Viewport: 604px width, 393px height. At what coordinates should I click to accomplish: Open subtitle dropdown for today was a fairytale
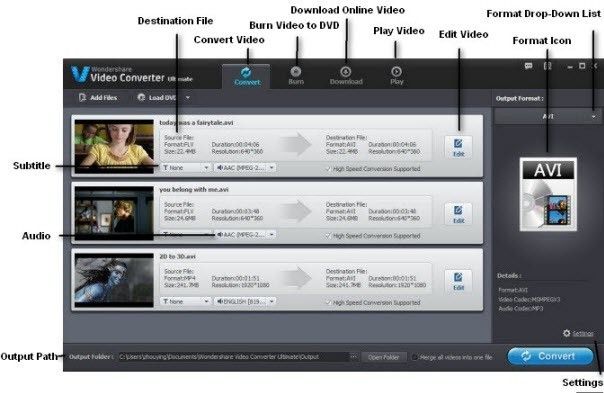point(185,168)
